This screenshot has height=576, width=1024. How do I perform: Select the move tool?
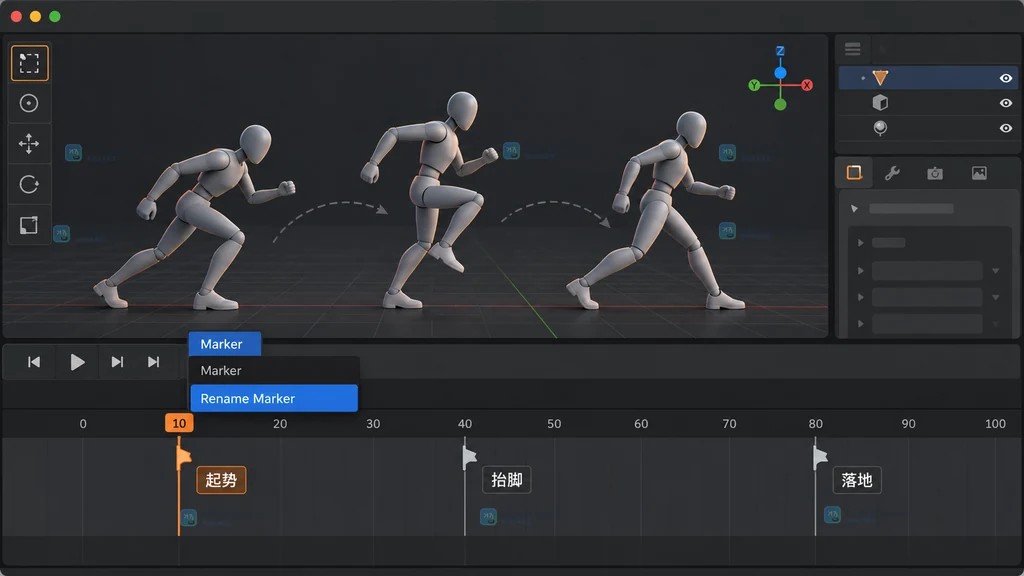coord(29,144)
